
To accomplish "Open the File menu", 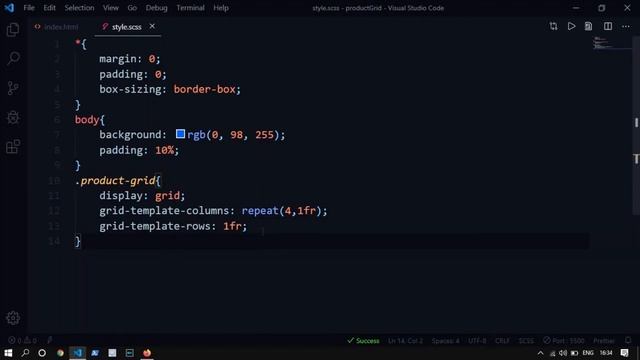I will point(29,8).
